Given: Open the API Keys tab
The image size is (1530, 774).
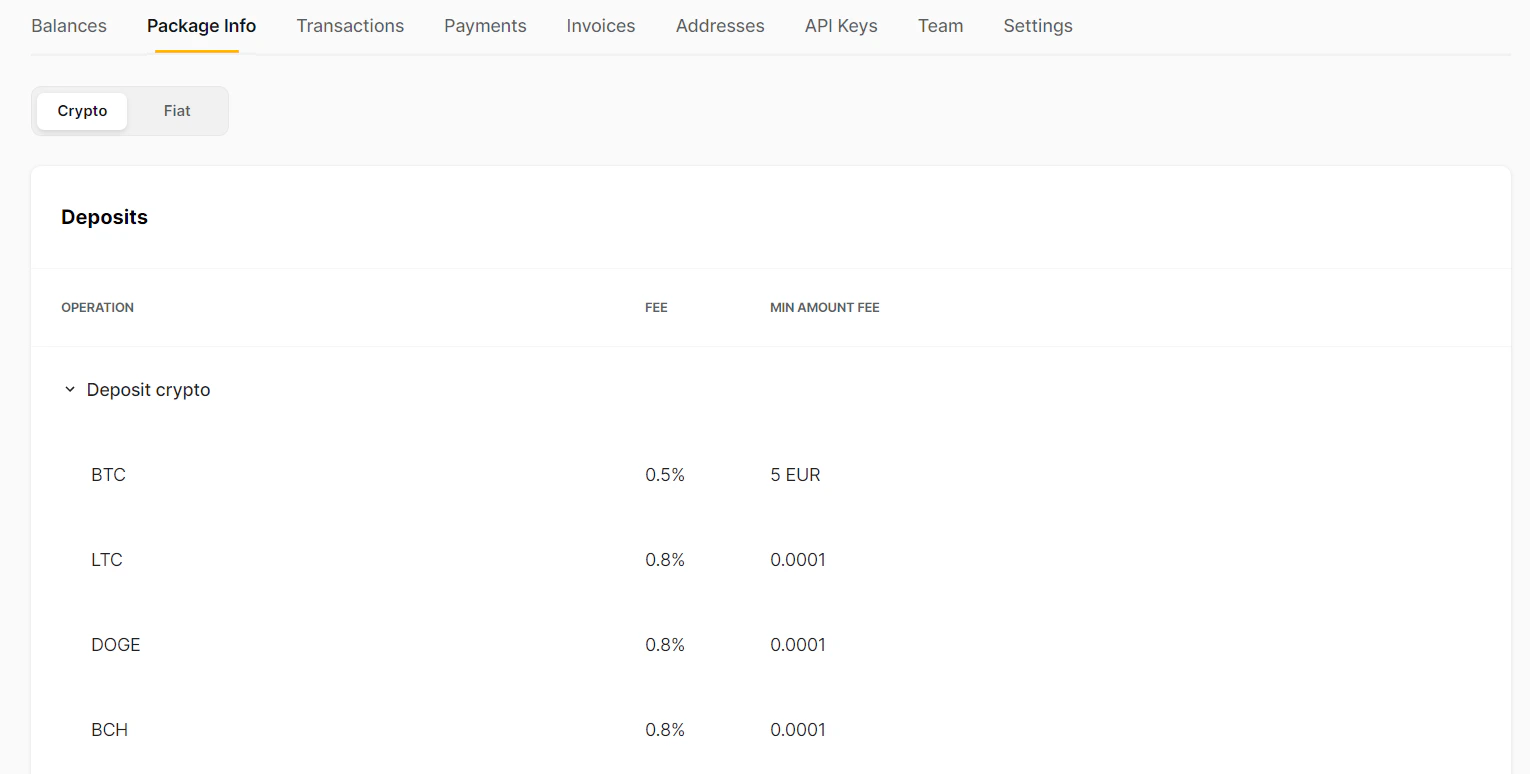Looking at the screenshot, I should click(x=841, y=26).
